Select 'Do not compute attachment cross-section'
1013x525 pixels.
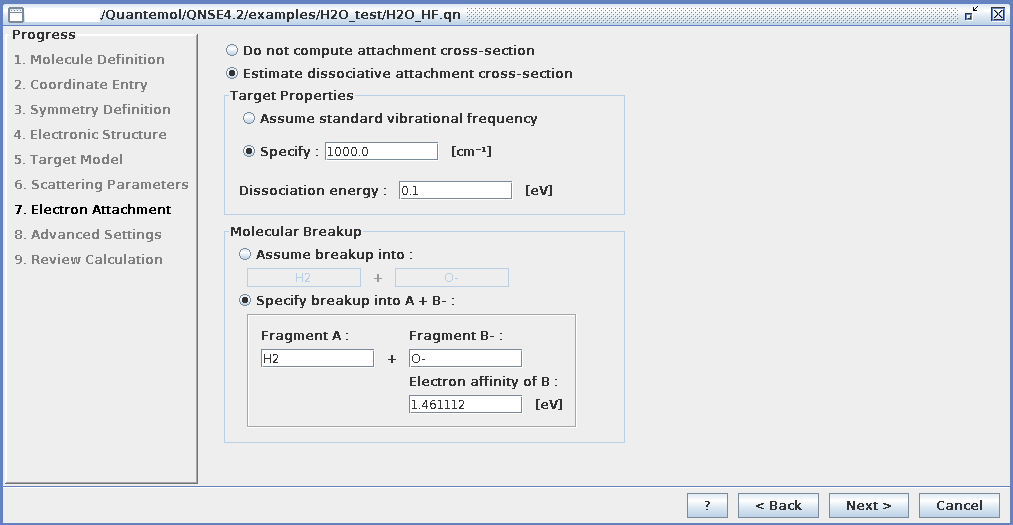(x=233, y=51)
